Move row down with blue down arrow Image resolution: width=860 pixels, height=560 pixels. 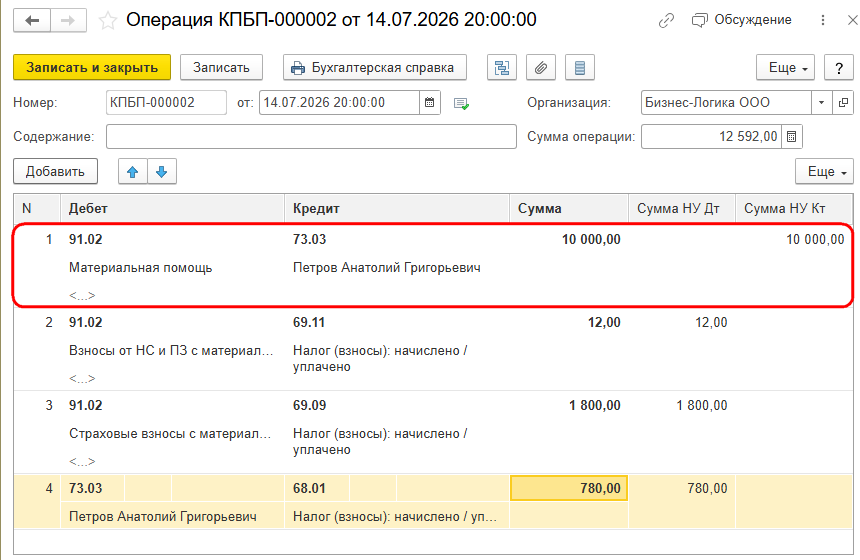click(161, 171)
